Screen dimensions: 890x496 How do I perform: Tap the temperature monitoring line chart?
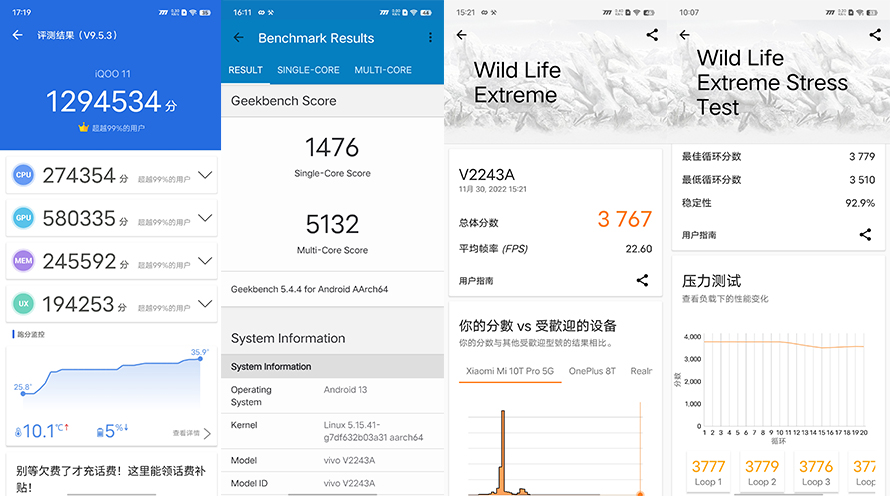[x=111, y=379]
